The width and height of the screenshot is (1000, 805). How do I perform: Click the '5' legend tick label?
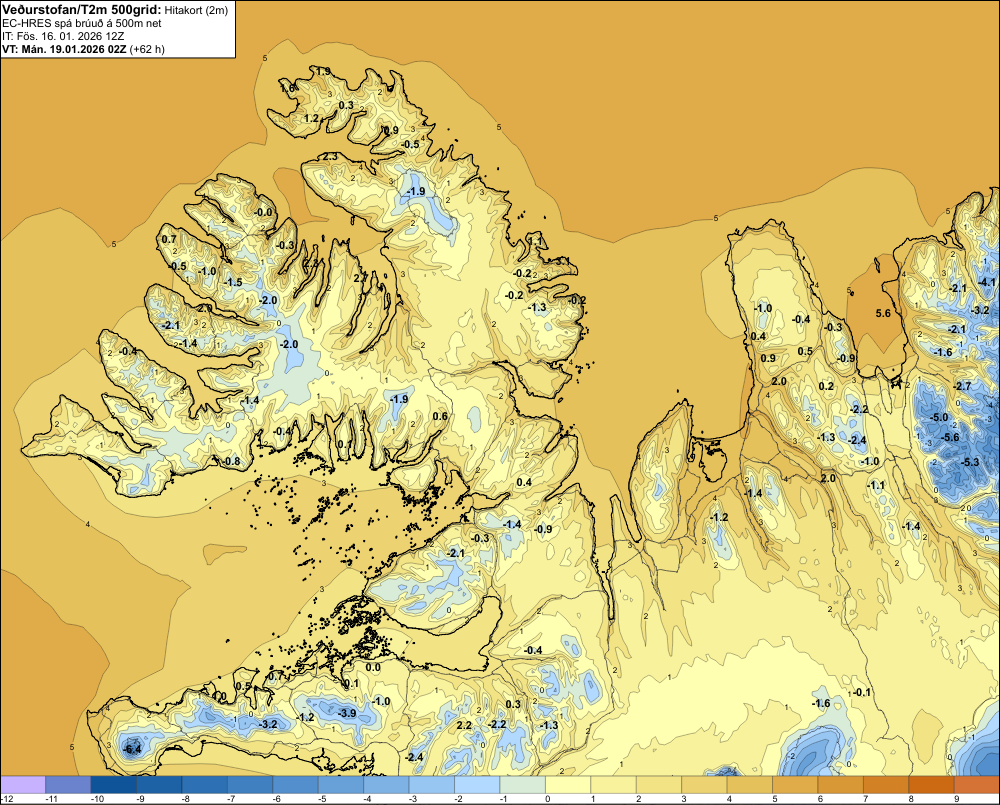click(x=775, y=799)
